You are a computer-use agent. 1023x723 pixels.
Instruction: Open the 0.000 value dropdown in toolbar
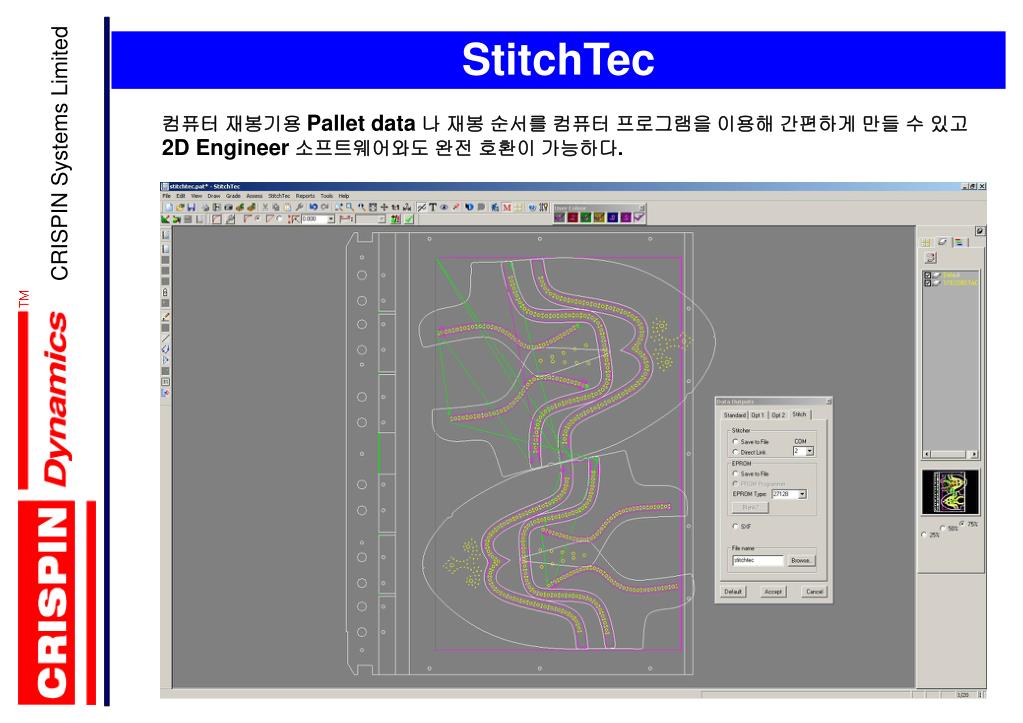point(331,219)
